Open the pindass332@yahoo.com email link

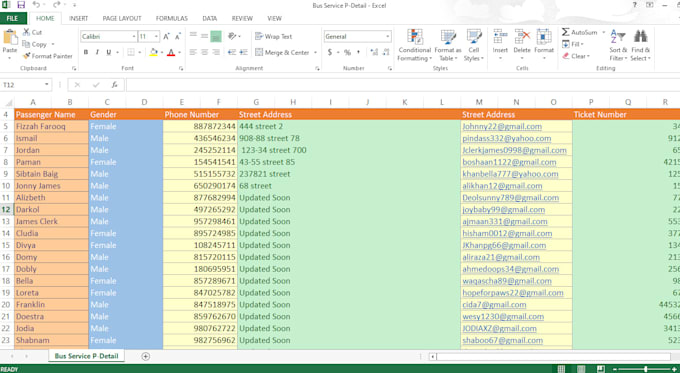[x=507, y=138]
